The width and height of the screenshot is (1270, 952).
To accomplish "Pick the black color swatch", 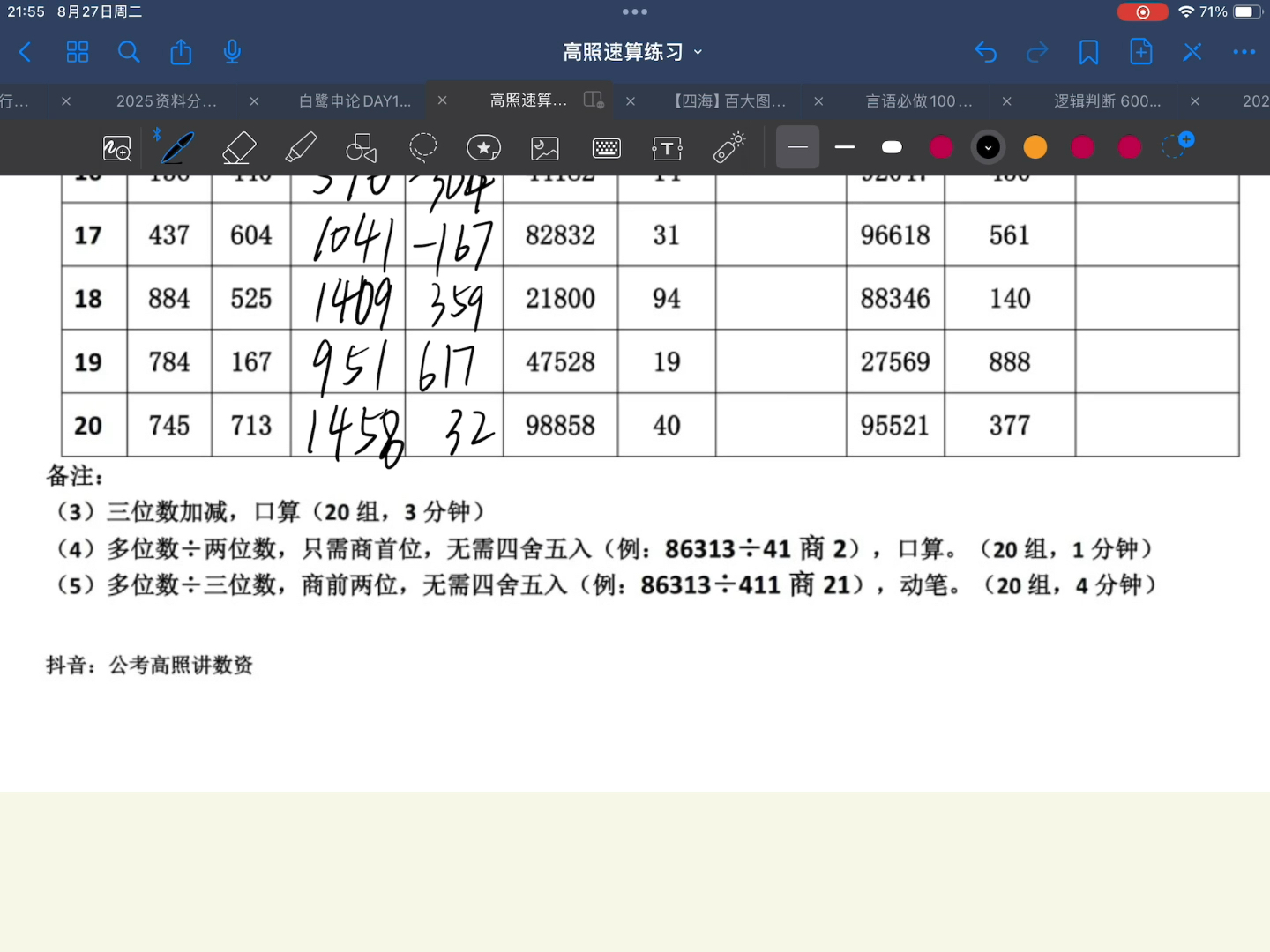I will 989,147.
